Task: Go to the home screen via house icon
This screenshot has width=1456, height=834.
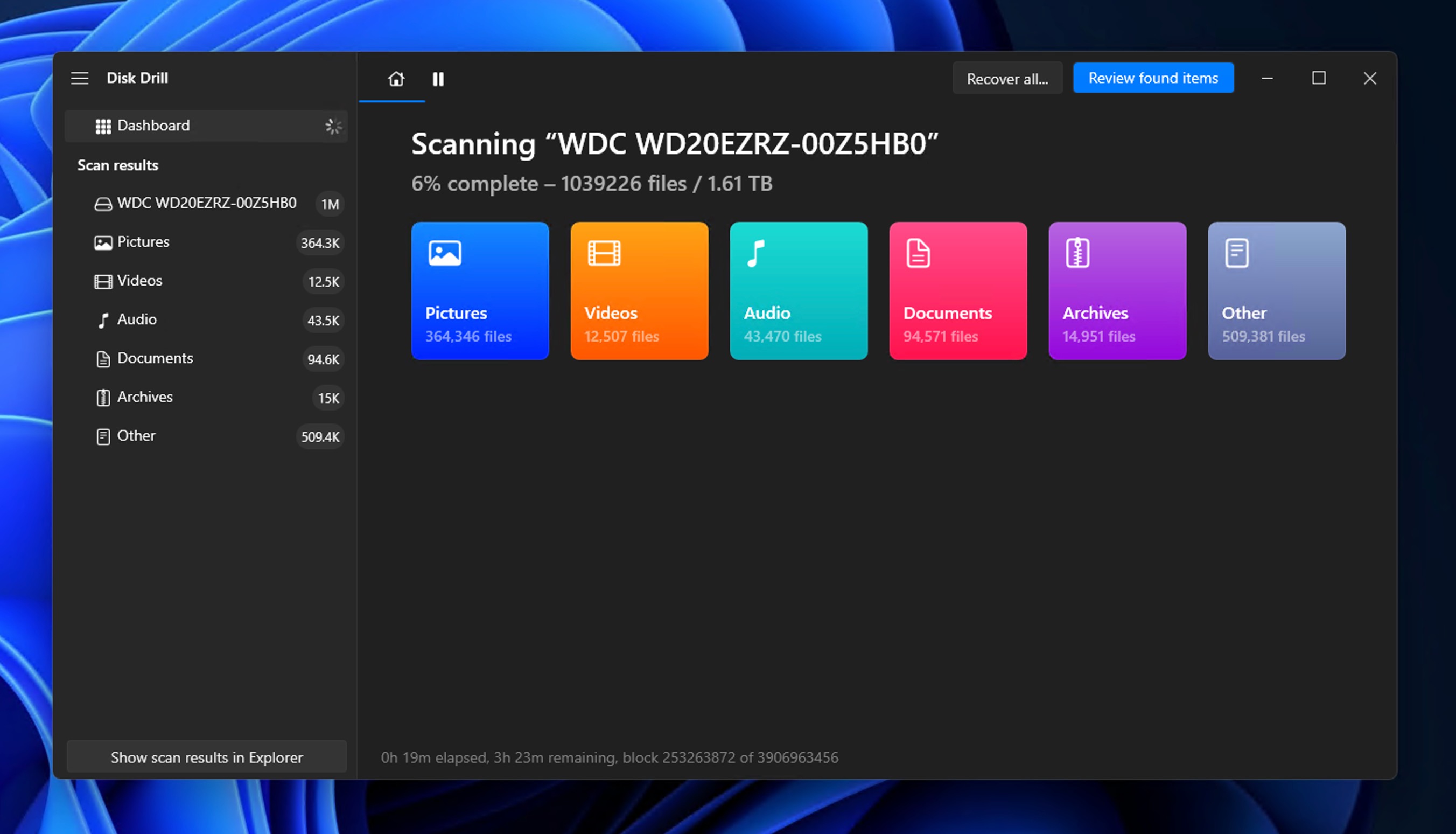Action: point(396,79)
